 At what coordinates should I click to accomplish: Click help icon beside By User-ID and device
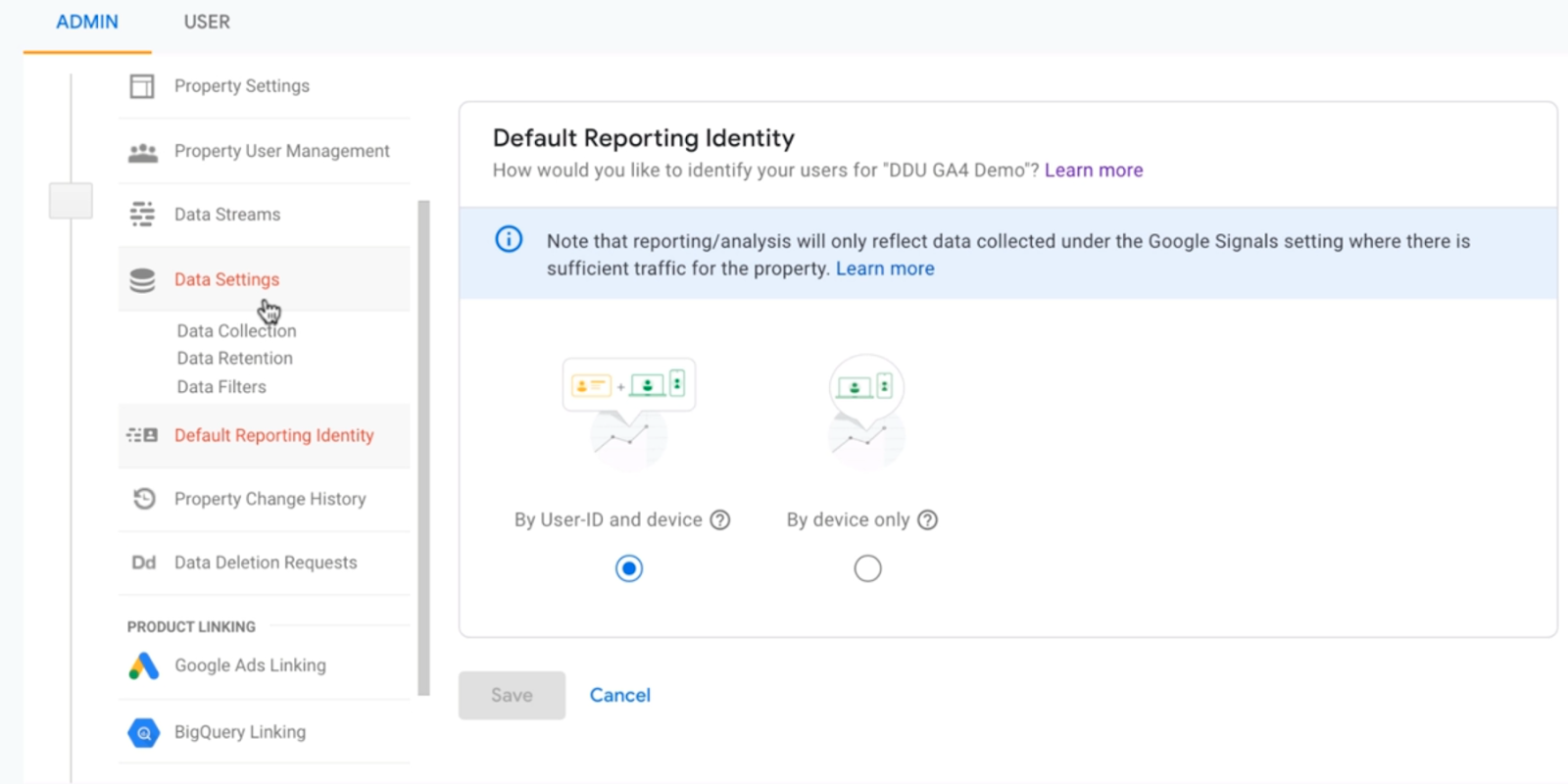click(x=720, y=520)
